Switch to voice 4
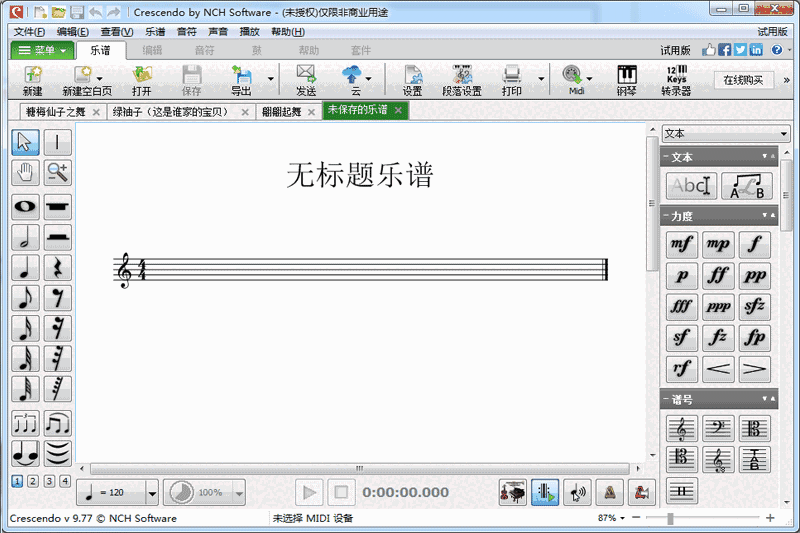Image resolution: width=800 pixels, height=533 pixels. tap(65, 481)
